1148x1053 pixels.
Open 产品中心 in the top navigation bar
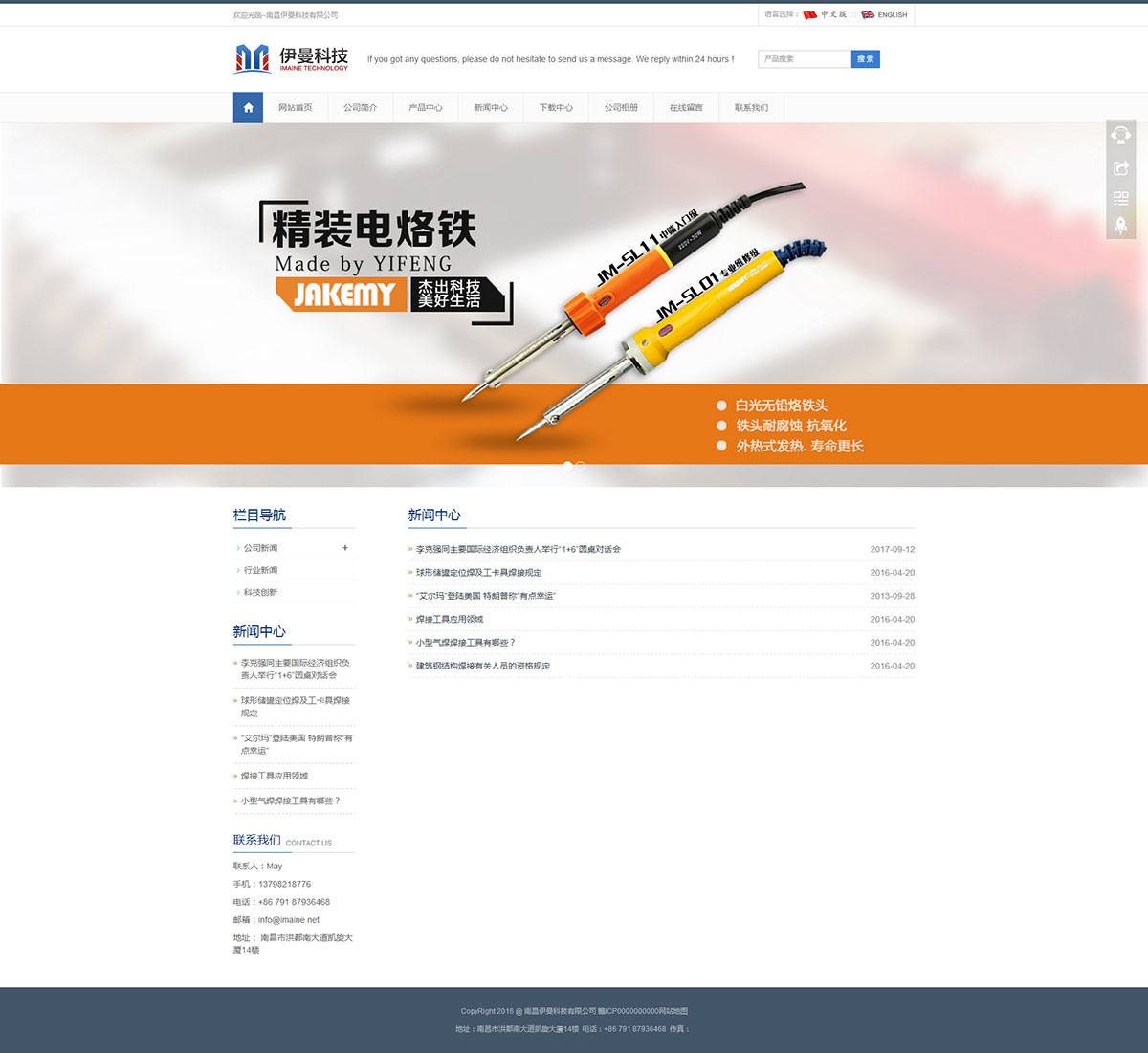pyautogui.click(x=425, y=108)
